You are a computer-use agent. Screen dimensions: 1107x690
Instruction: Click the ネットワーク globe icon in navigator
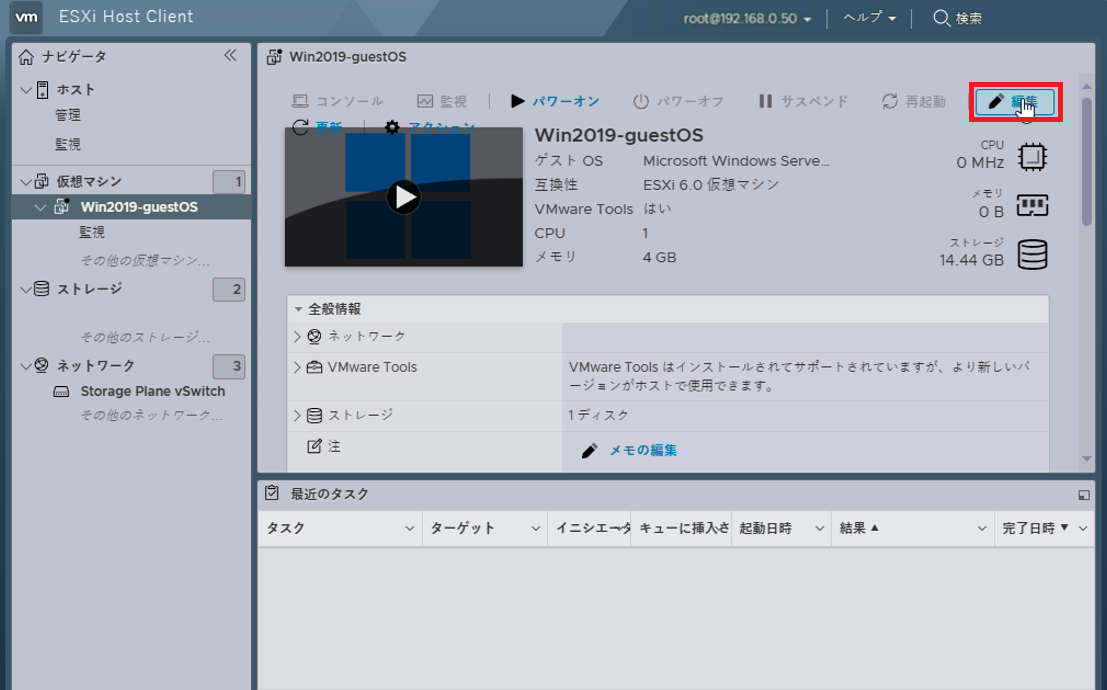[x=42, y=365]
